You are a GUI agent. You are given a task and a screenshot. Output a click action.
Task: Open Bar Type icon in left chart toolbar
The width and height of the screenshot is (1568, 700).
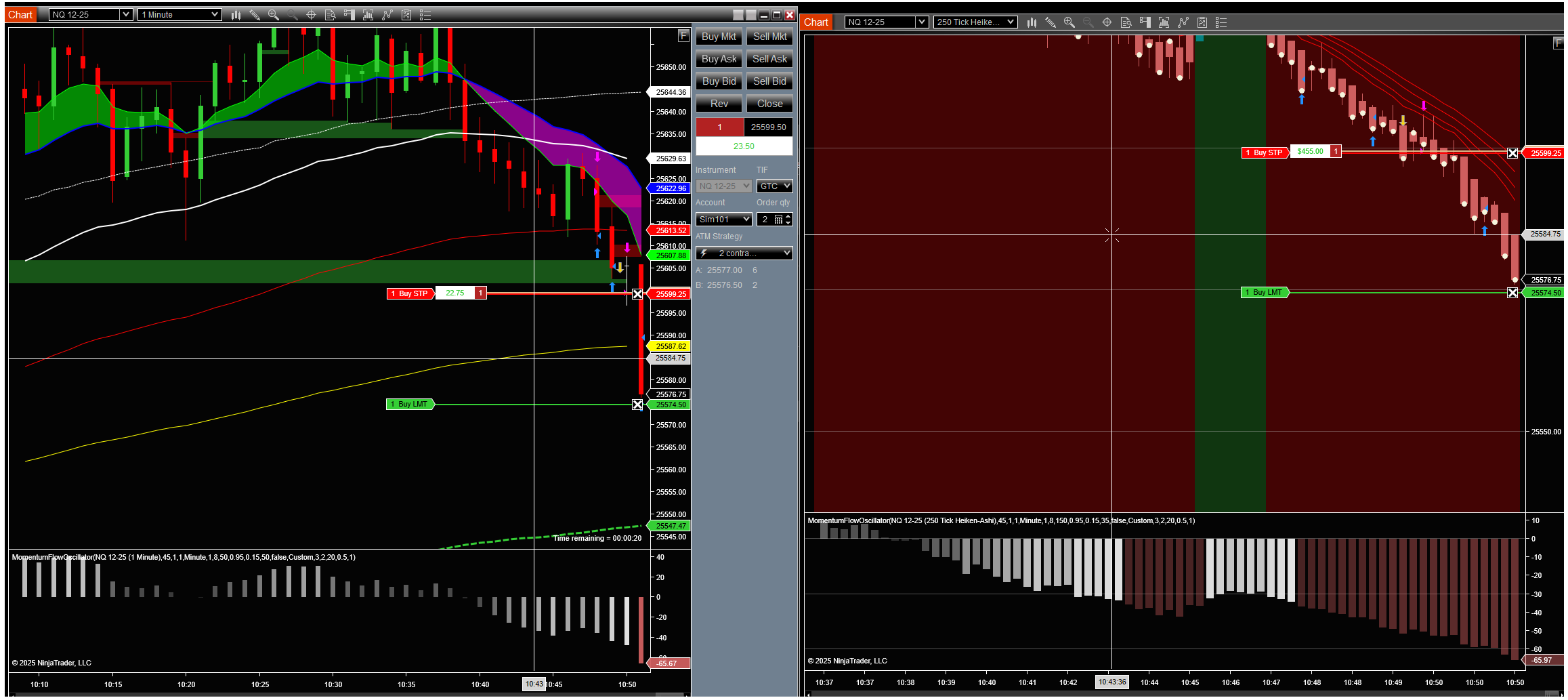point(236,15)
